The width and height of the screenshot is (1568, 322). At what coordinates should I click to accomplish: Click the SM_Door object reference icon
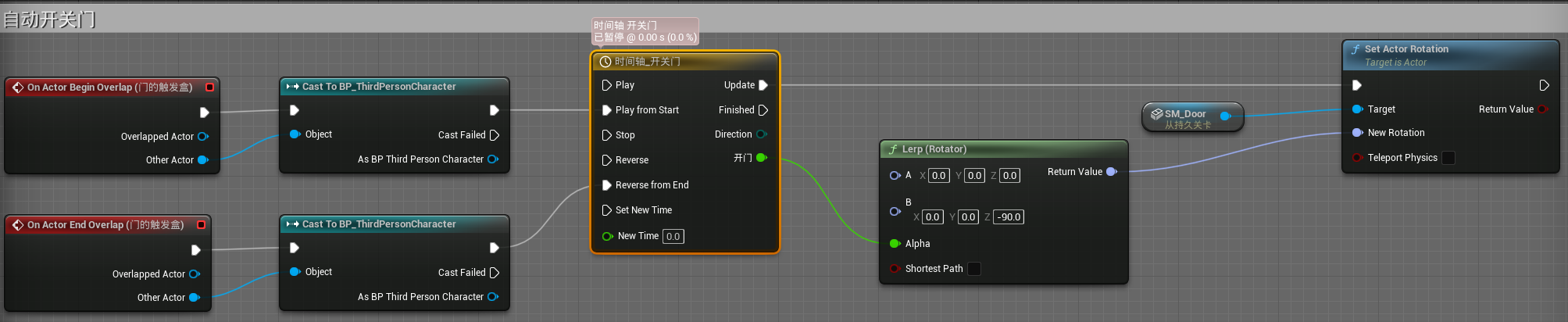pyautogui.click(x=1156, y=114)
